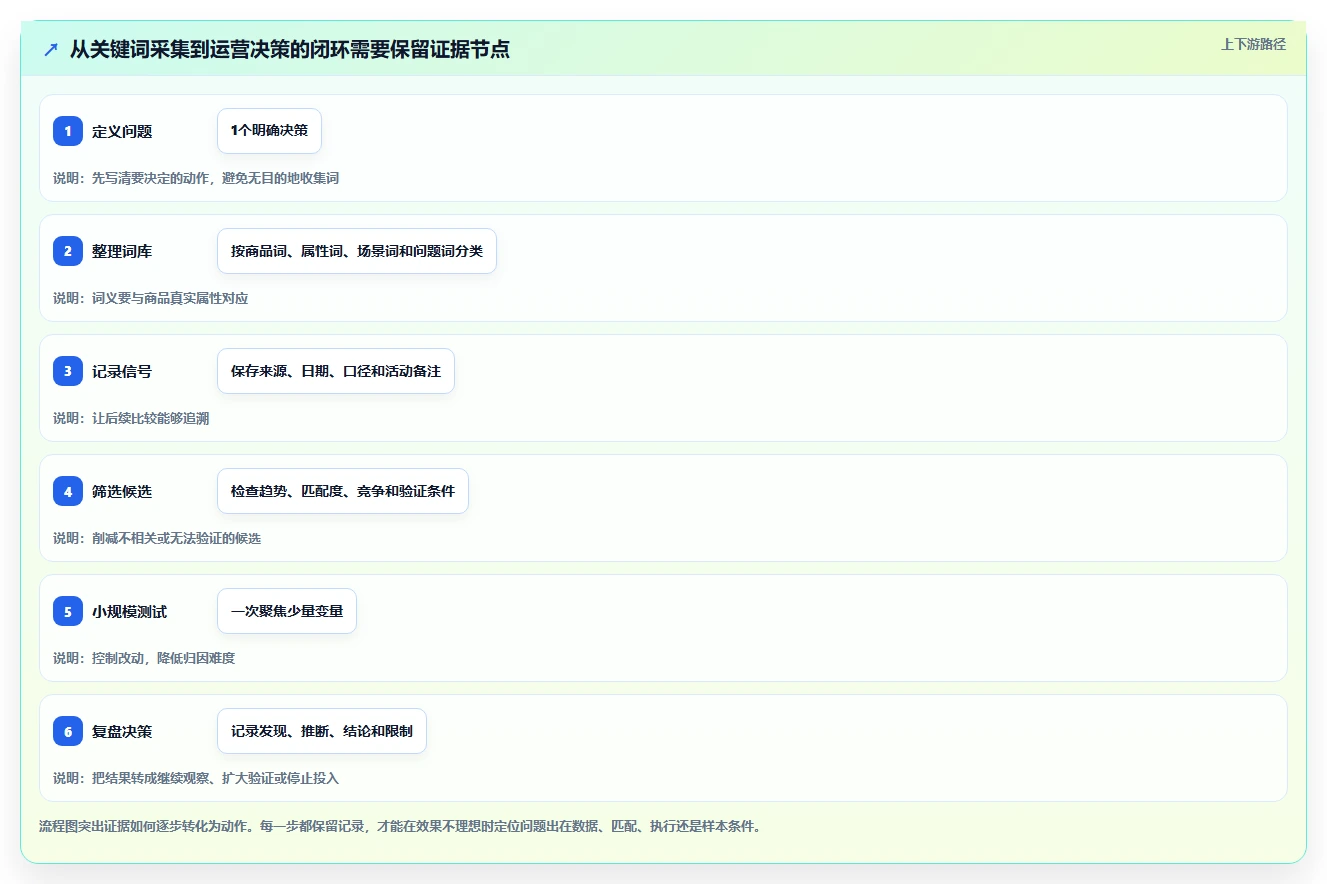The image size is (1327, 884).
Task: Click the 记录信号 step label
Action: click(122, 371)
